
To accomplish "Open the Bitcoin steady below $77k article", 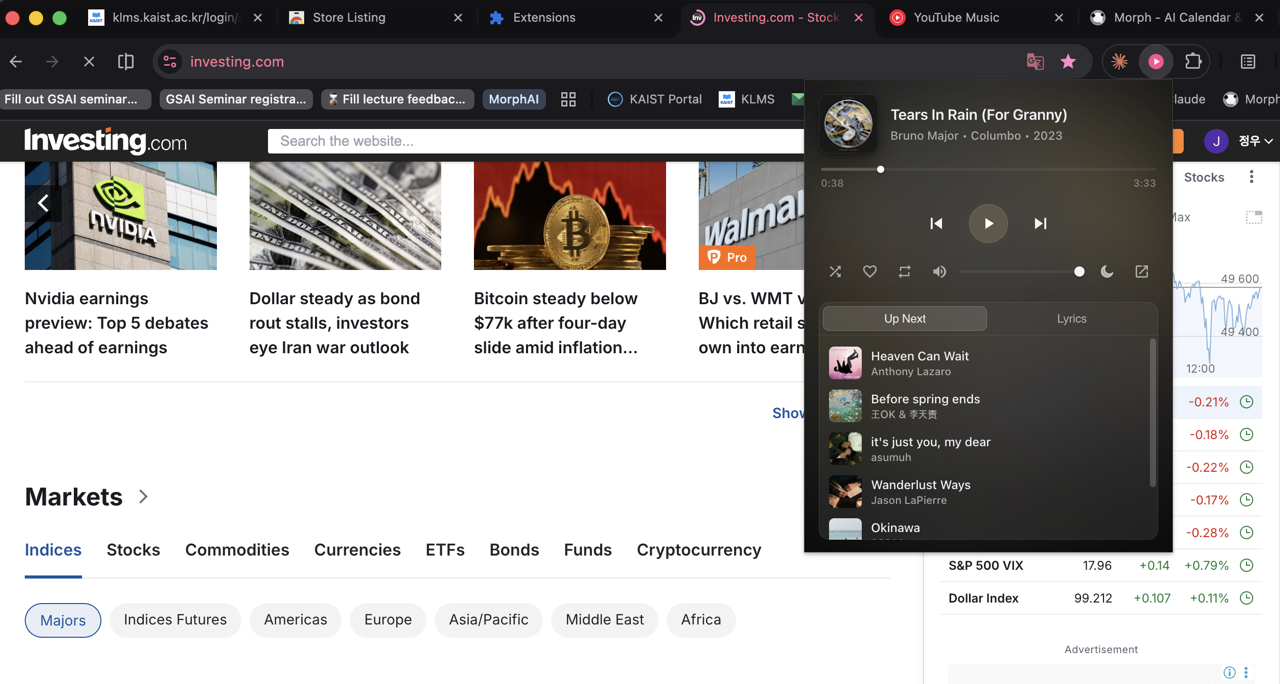I will click(556, 323).
